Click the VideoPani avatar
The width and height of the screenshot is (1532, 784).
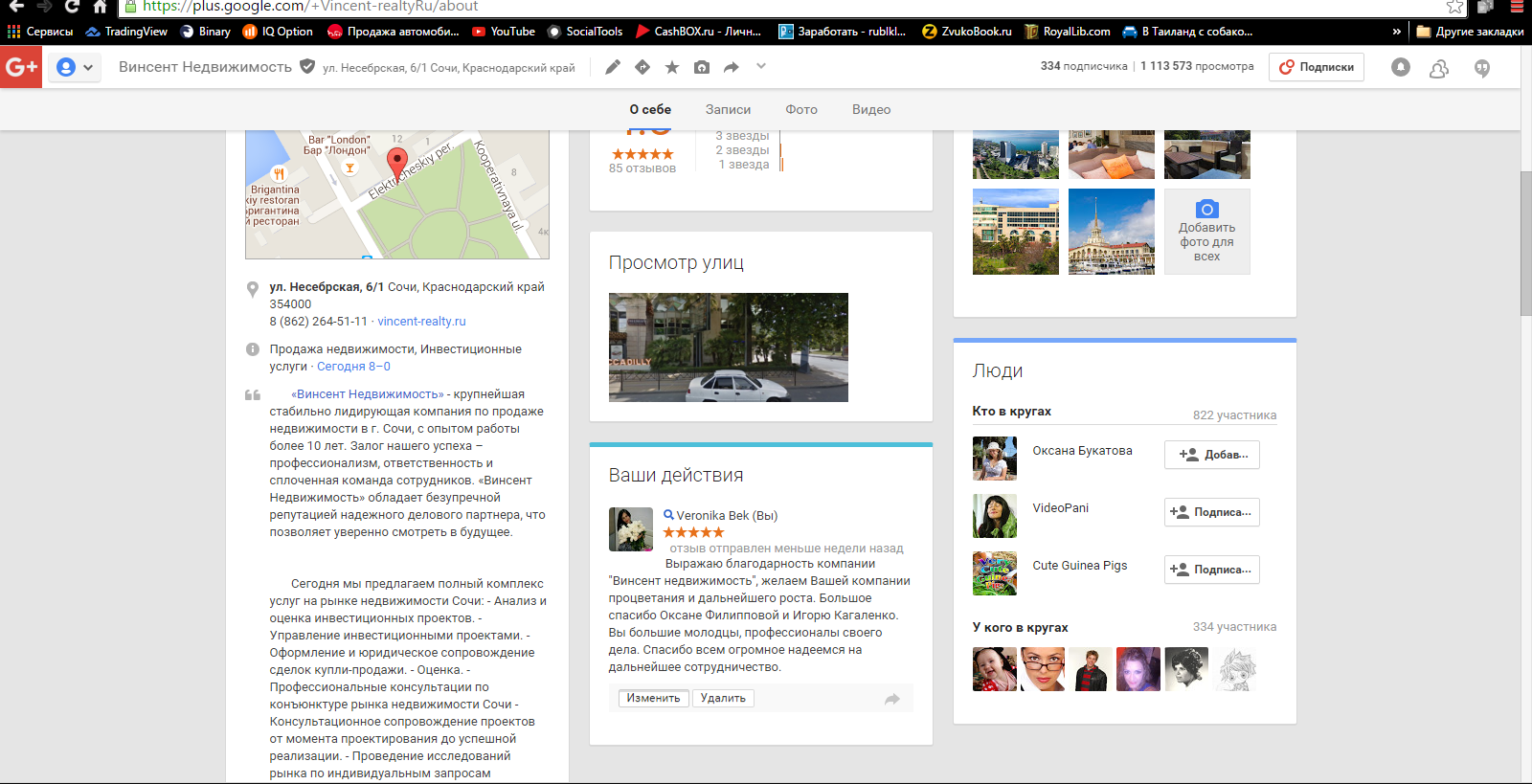tap(995, 516)
